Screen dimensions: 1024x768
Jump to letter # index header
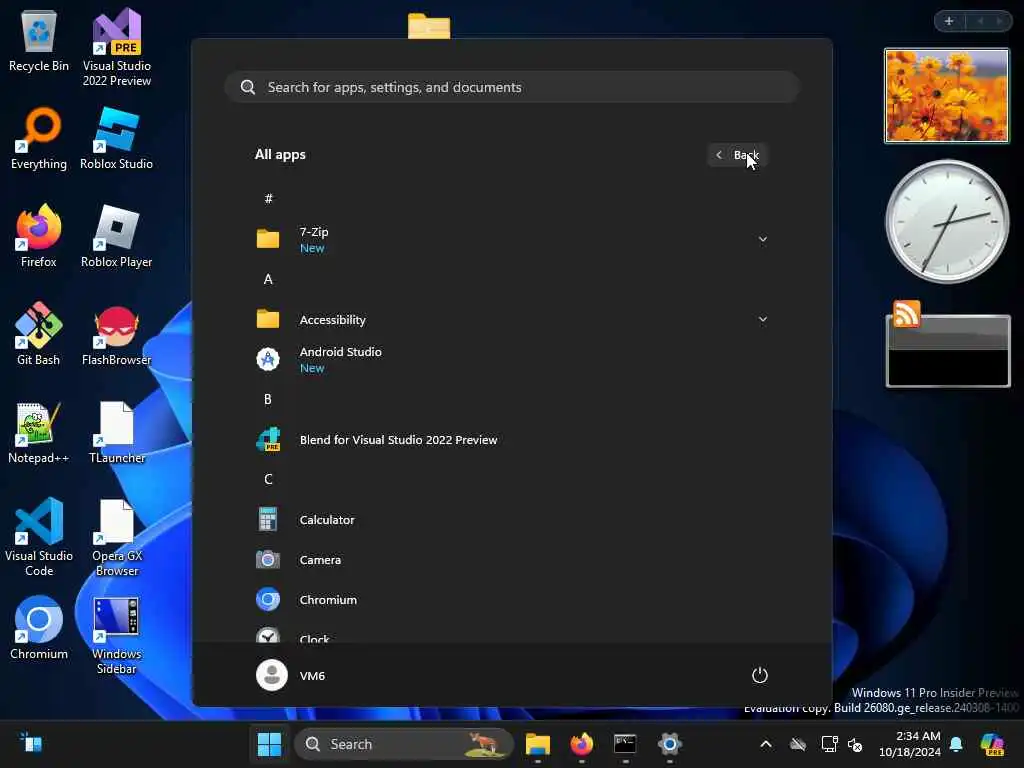(x=268, y=199)
